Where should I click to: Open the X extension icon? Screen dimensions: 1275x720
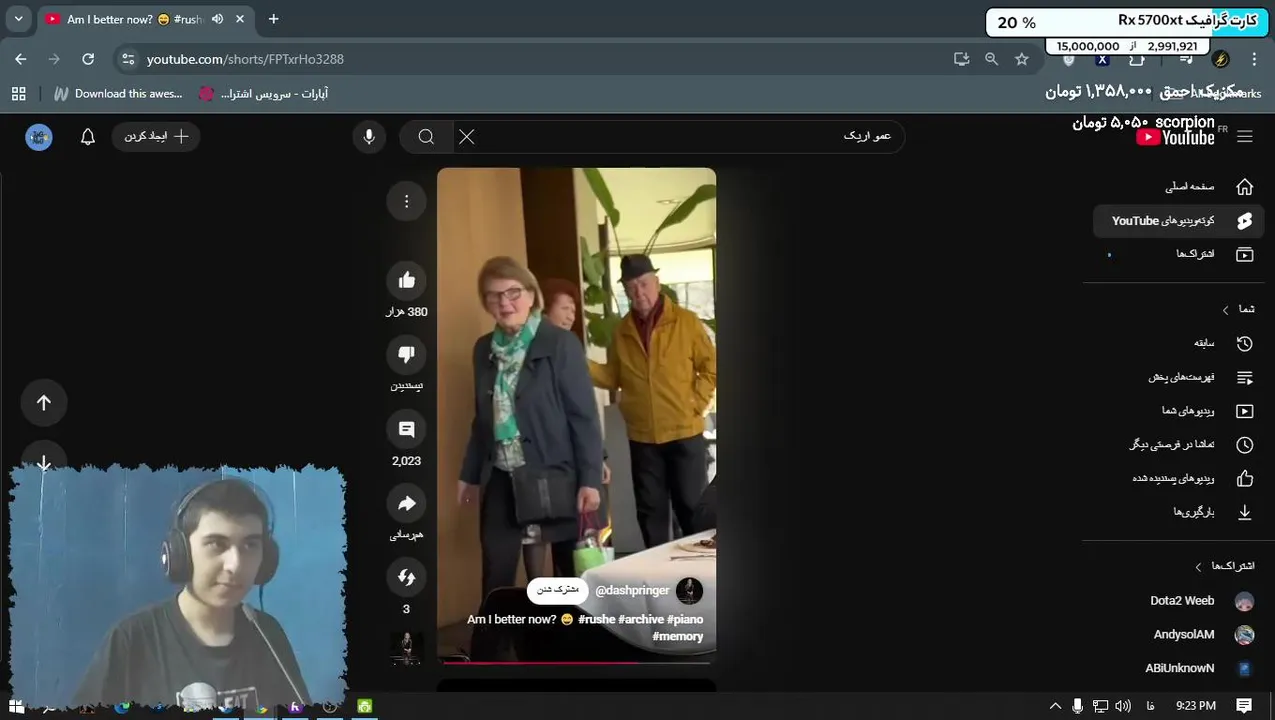pos(1102,60)
